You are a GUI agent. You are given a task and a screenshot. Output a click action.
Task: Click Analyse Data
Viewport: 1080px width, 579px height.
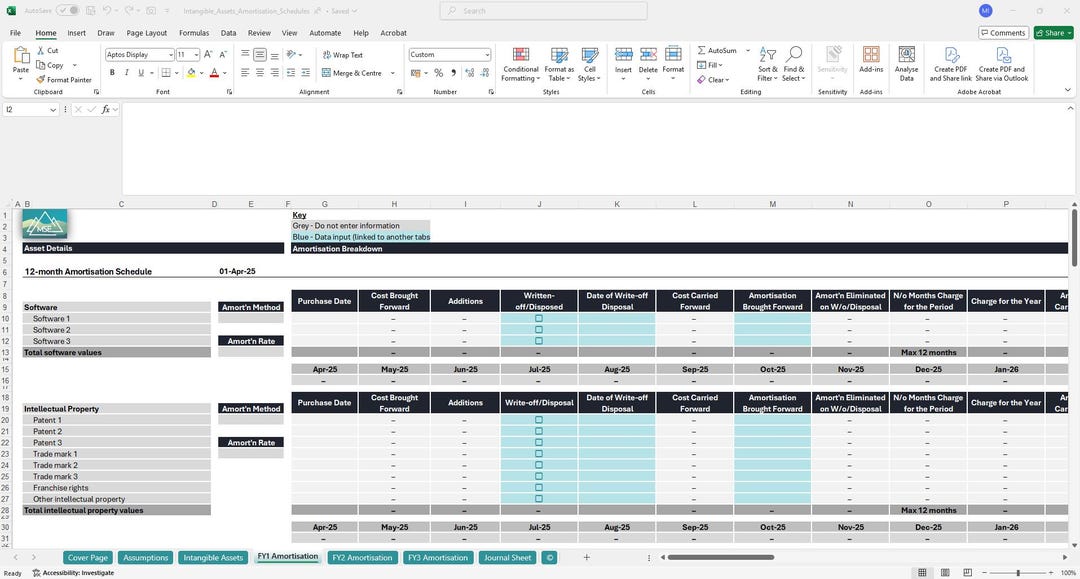[x=906, y=65]
